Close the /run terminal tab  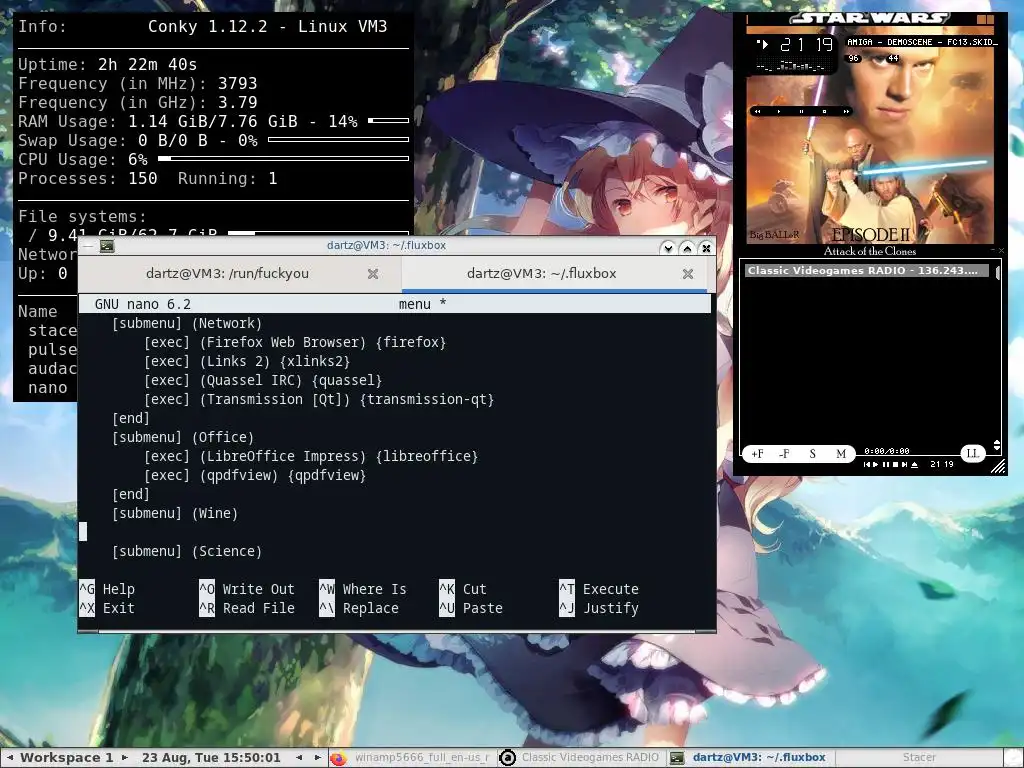373,274
